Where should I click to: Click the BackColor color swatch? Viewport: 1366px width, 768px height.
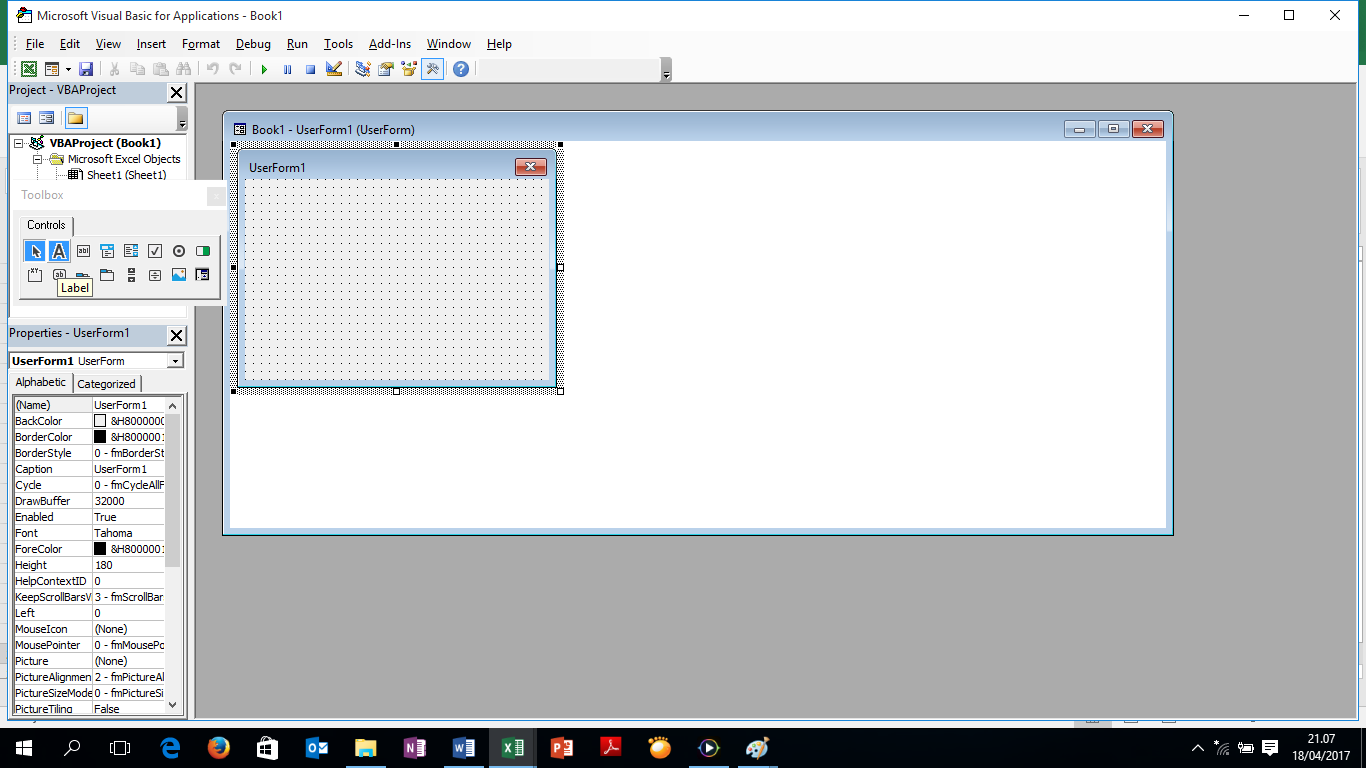pyautogui.click(x=100, y=421)
